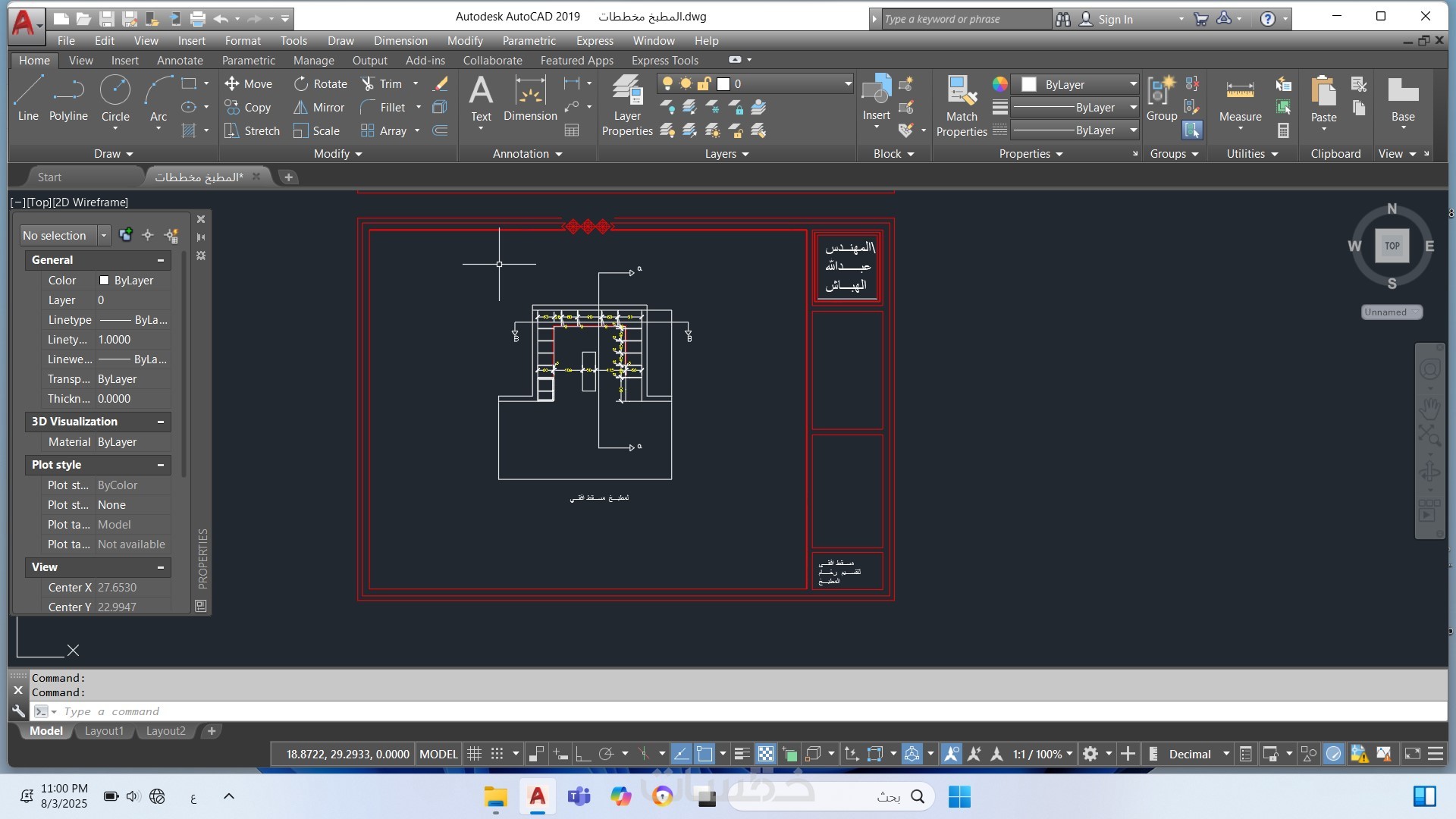Collapse the General properties section
The image size is (1456, 819).
pyautogui.click(x=161, y=260)
